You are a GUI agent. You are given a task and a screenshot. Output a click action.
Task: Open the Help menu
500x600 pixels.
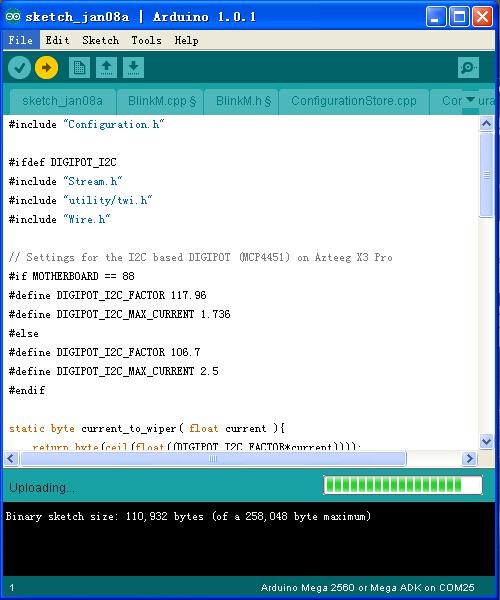pos(186,40)
